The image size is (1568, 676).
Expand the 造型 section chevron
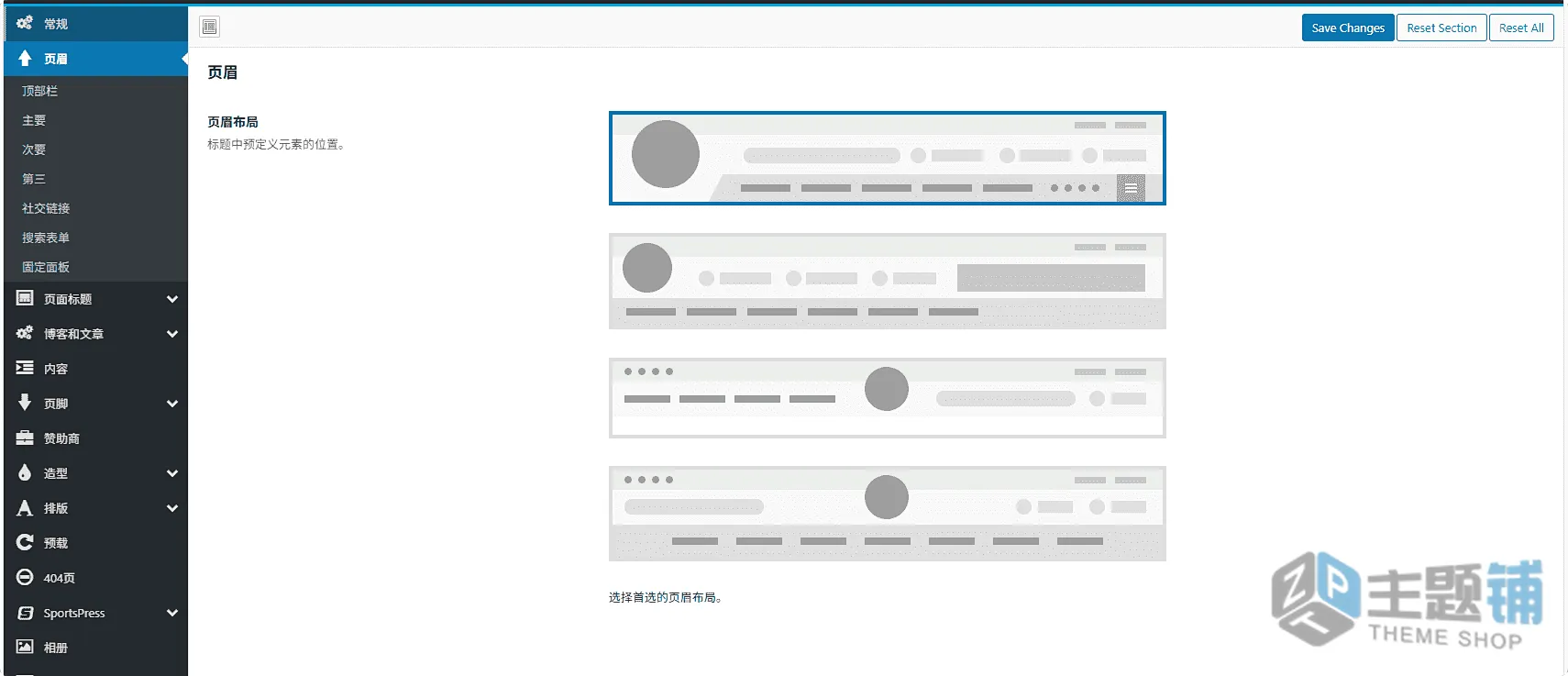pyautogui.click(x=171, y=473)
